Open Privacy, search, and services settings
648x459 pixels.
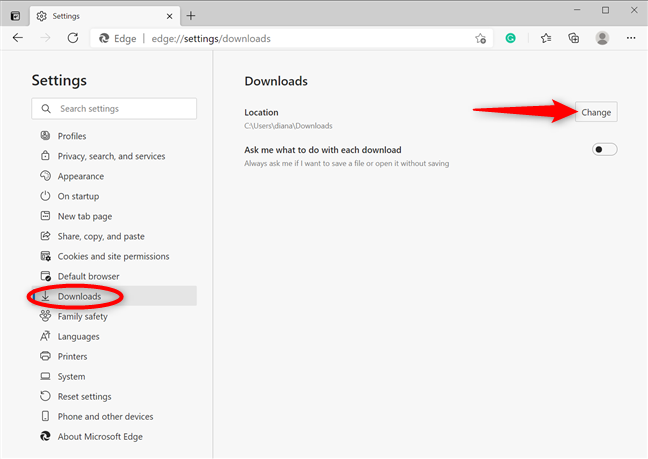(114, 156)
